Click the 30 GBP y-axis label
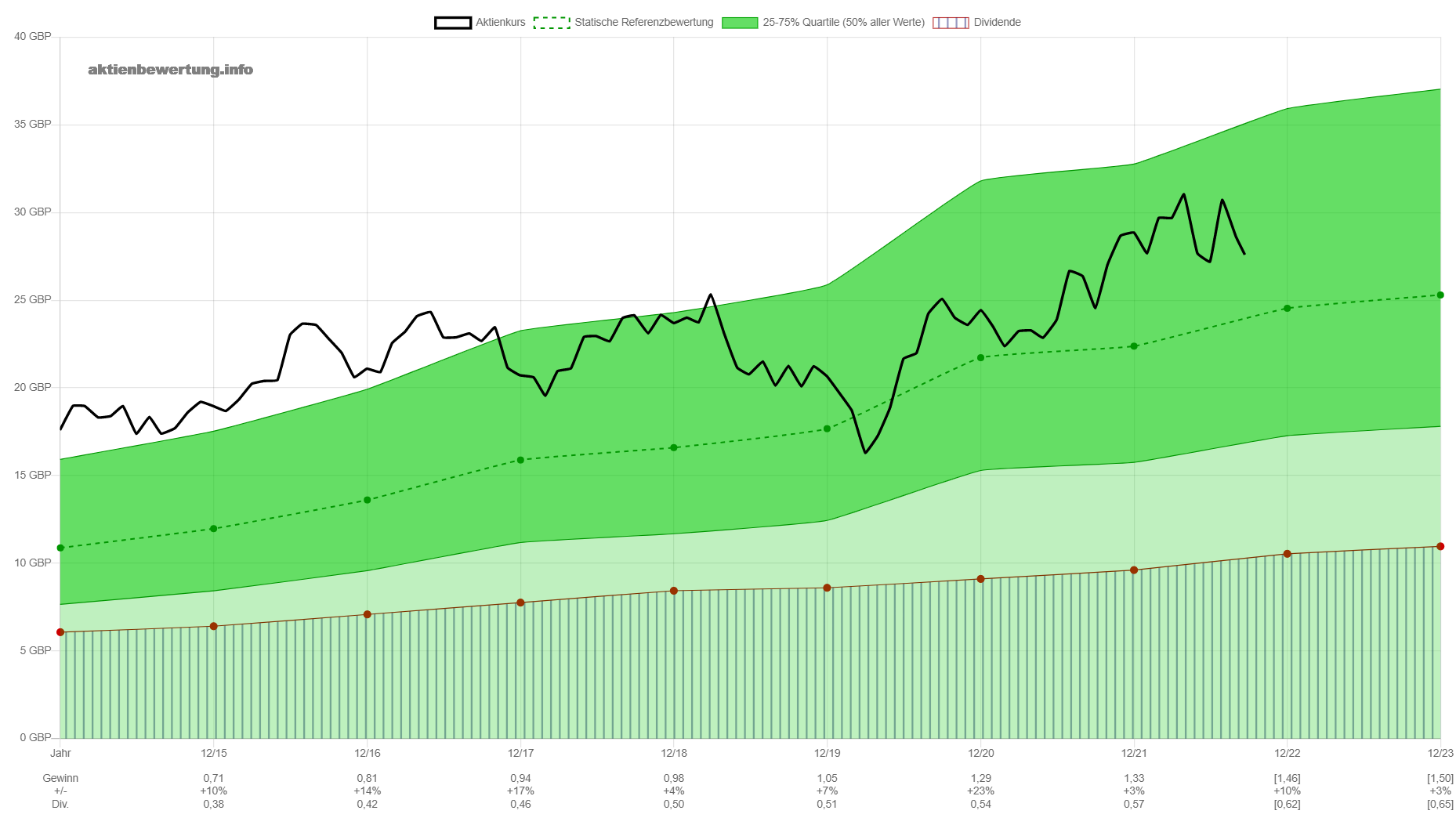Viewport: 1456px width, 825px height. coord(33,212)
